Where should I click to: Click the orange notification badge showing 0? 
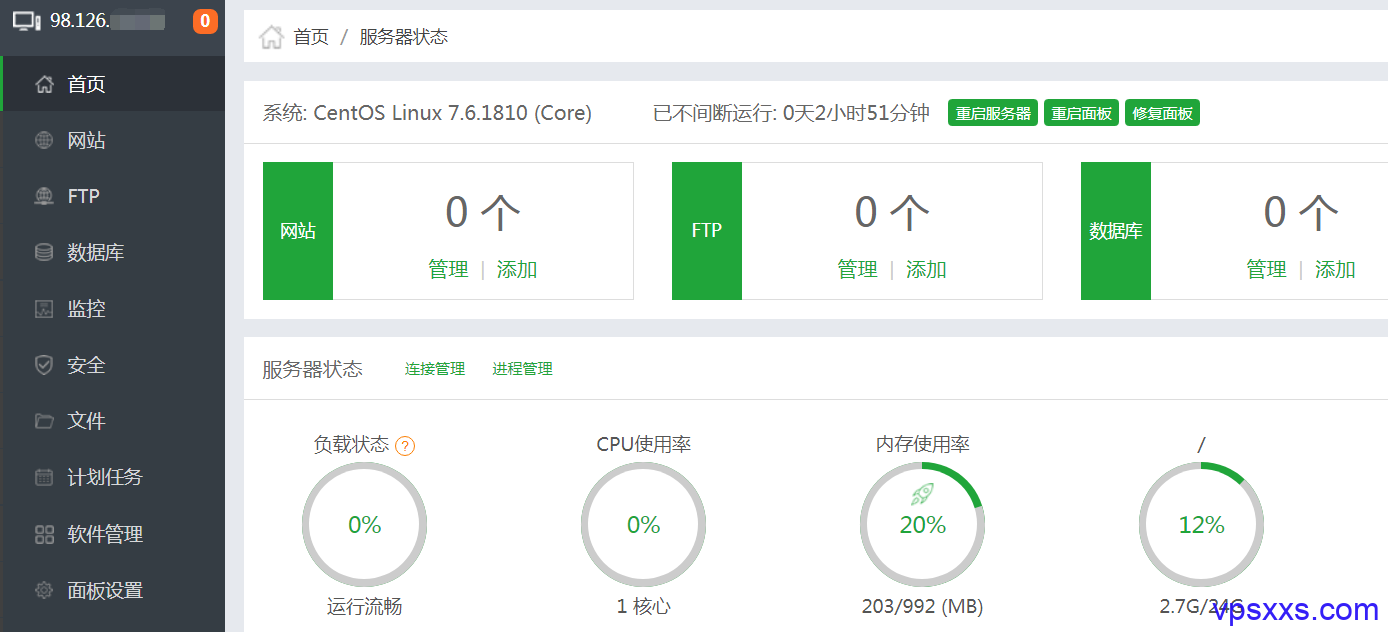coord(205,21)
